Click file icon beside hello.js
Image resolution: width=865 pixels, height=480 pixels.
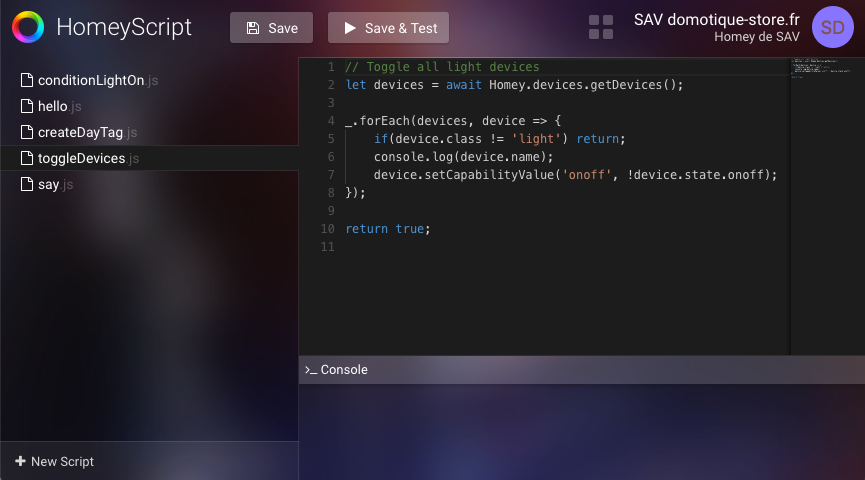point(26,106)
